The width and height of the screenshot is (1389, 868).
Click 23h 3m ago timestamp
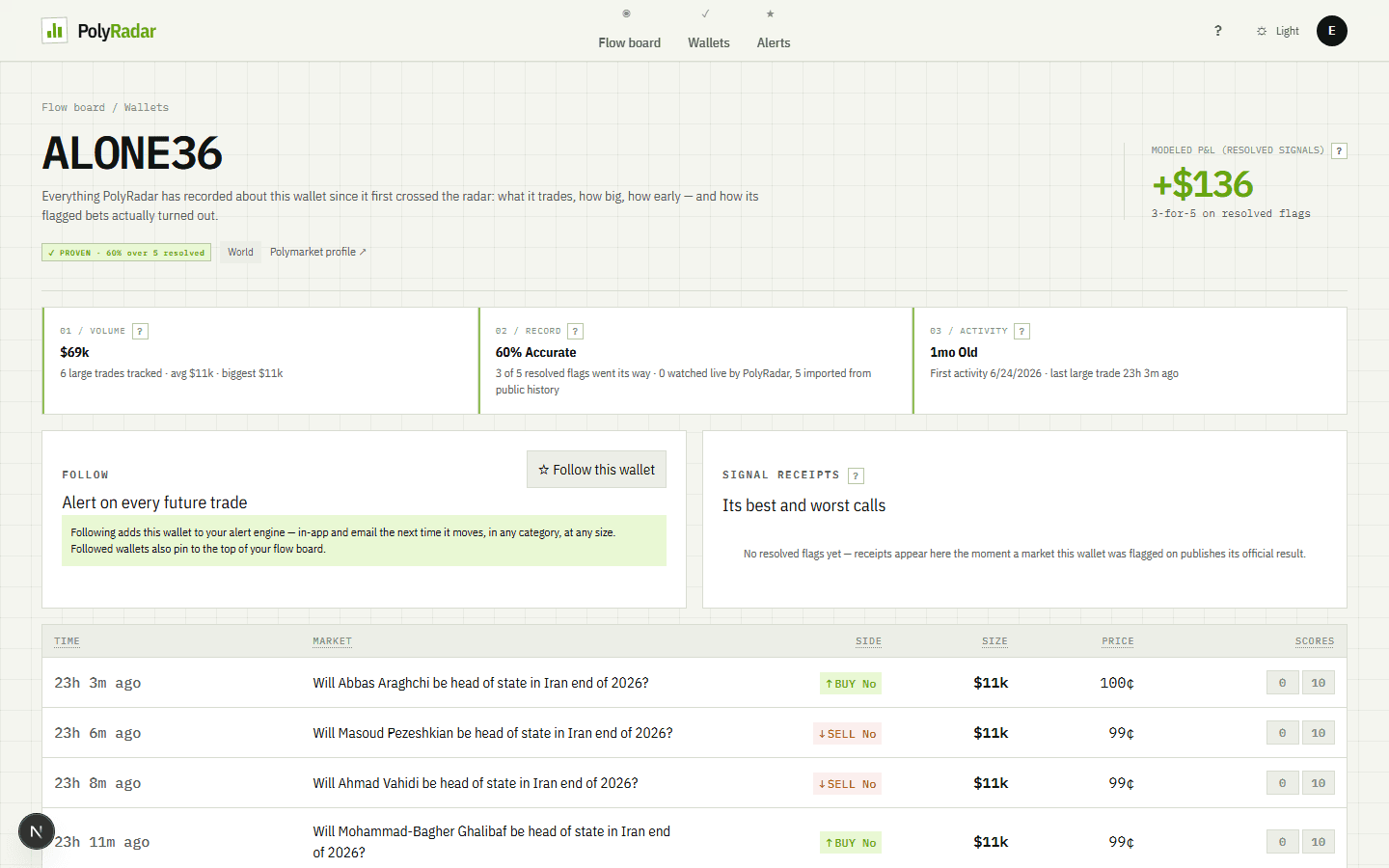(97, 683)
